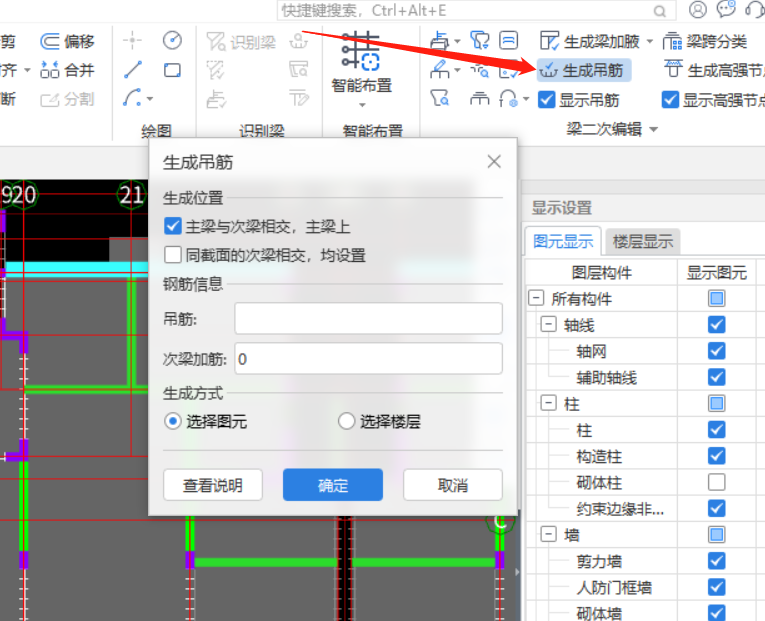This screenshot has height=621, width=765.
Task: Select the 选择楼层 radio button
Action: [346, 421]
